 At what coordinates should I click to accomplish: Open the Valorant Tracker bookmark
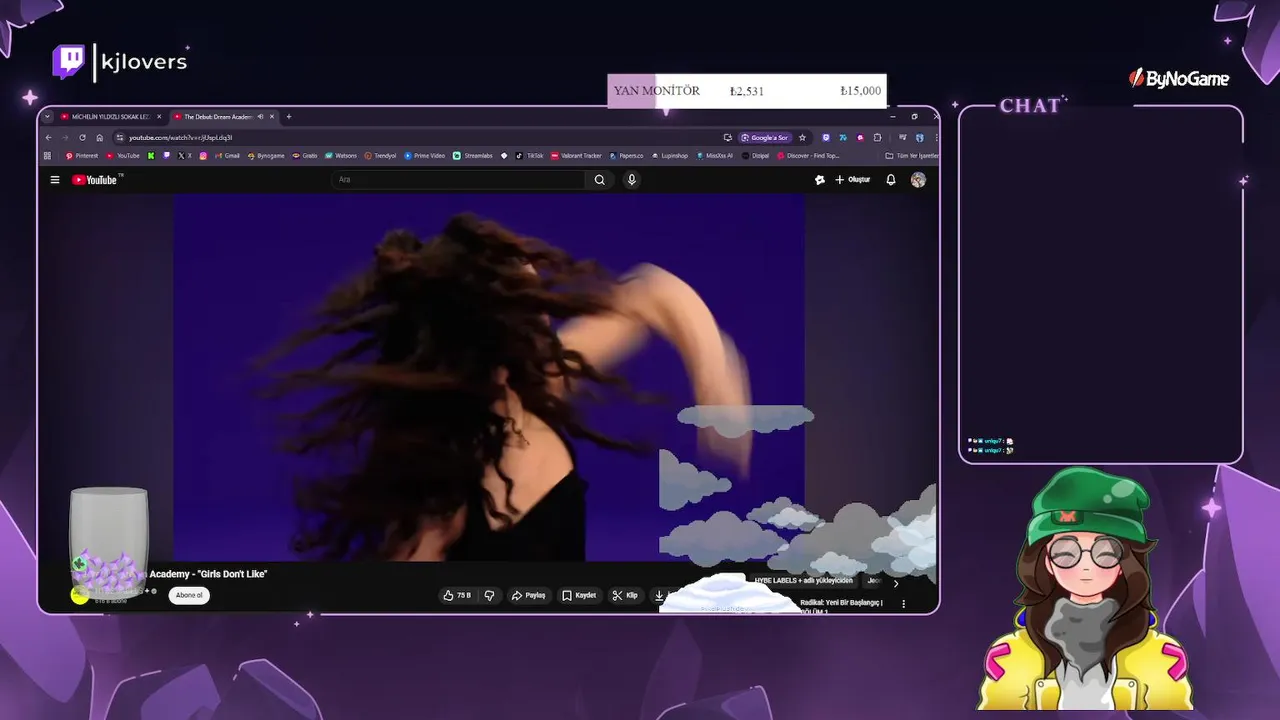[x=576, y=156]
